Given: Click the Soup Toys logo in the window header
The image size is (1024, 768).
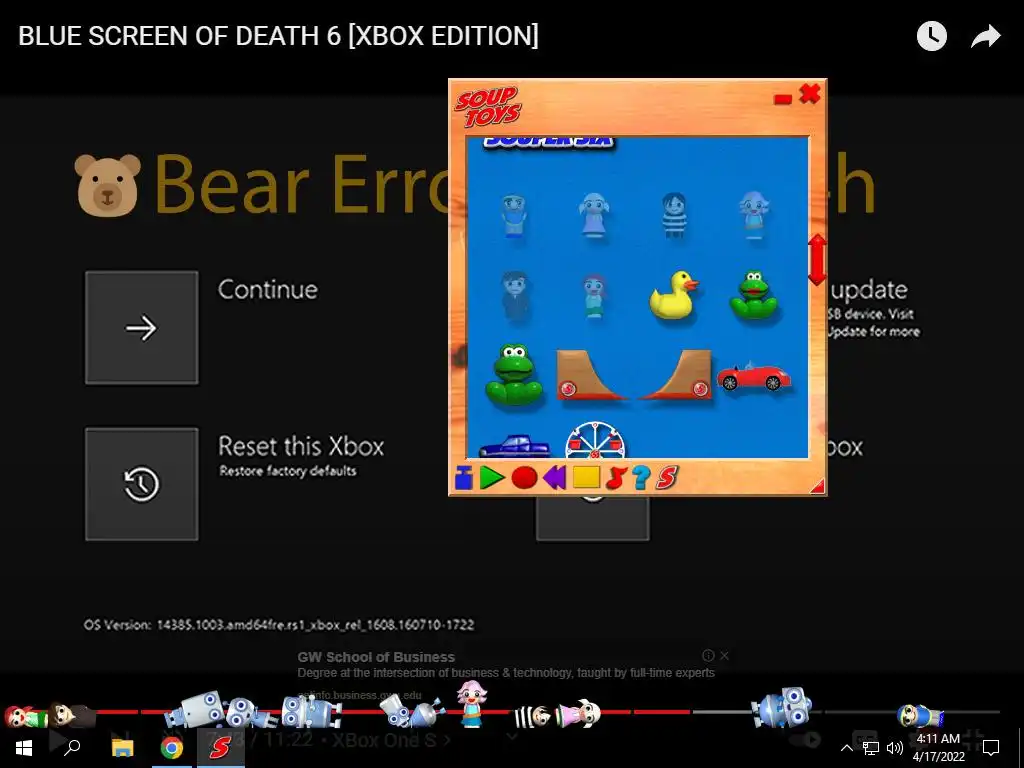Looking at the screenshot, I should (x=487, y=105).
